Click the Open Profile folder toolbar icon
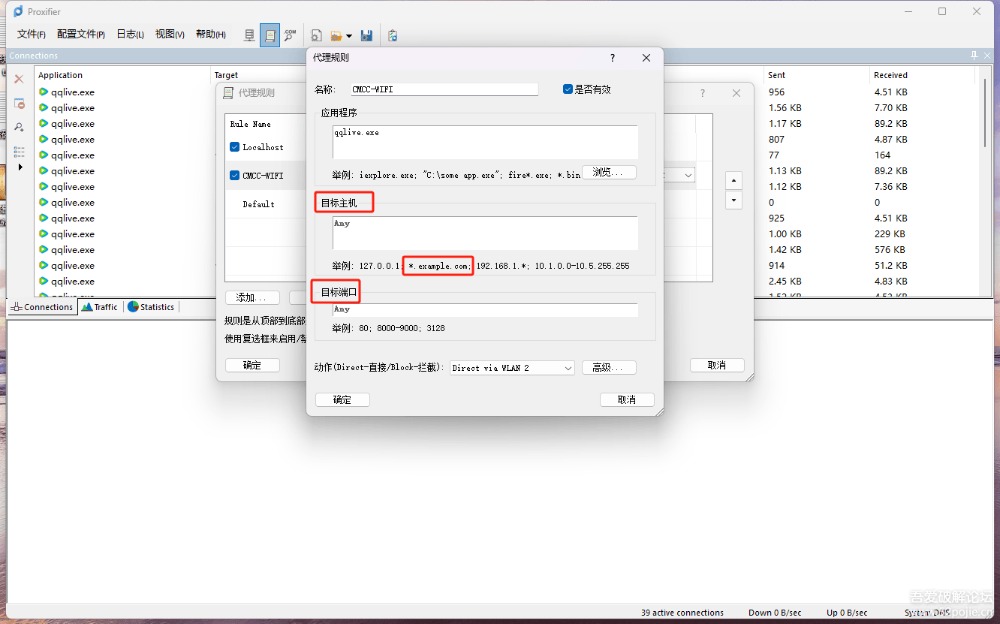The image size is (1000, 624). 336,36
